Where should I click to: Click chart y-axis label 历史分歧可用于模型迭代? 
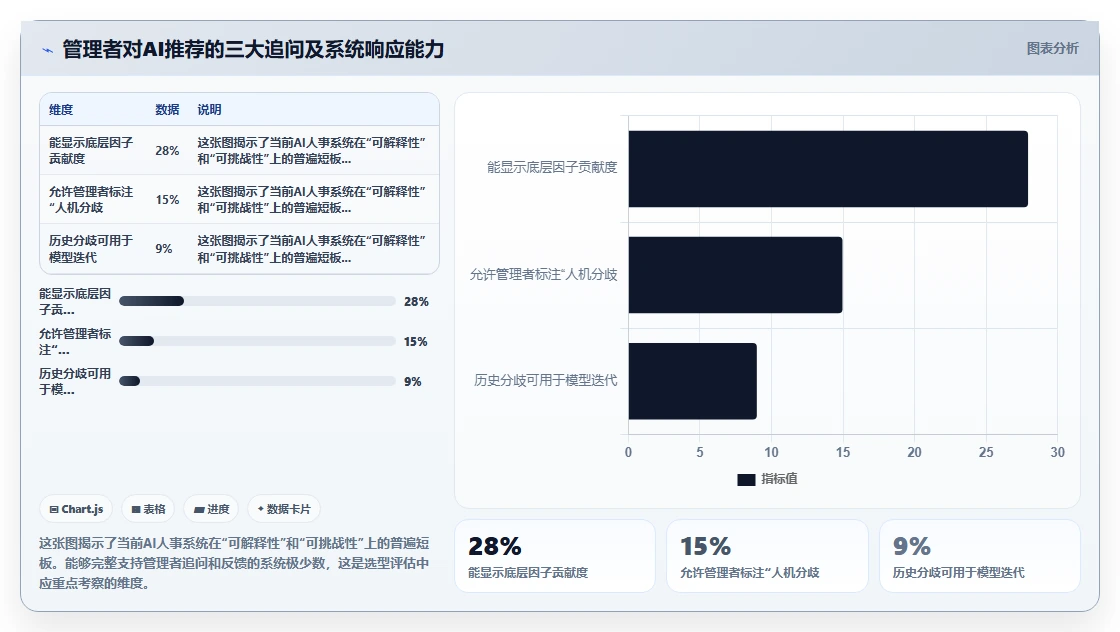[x=546, y=381]
